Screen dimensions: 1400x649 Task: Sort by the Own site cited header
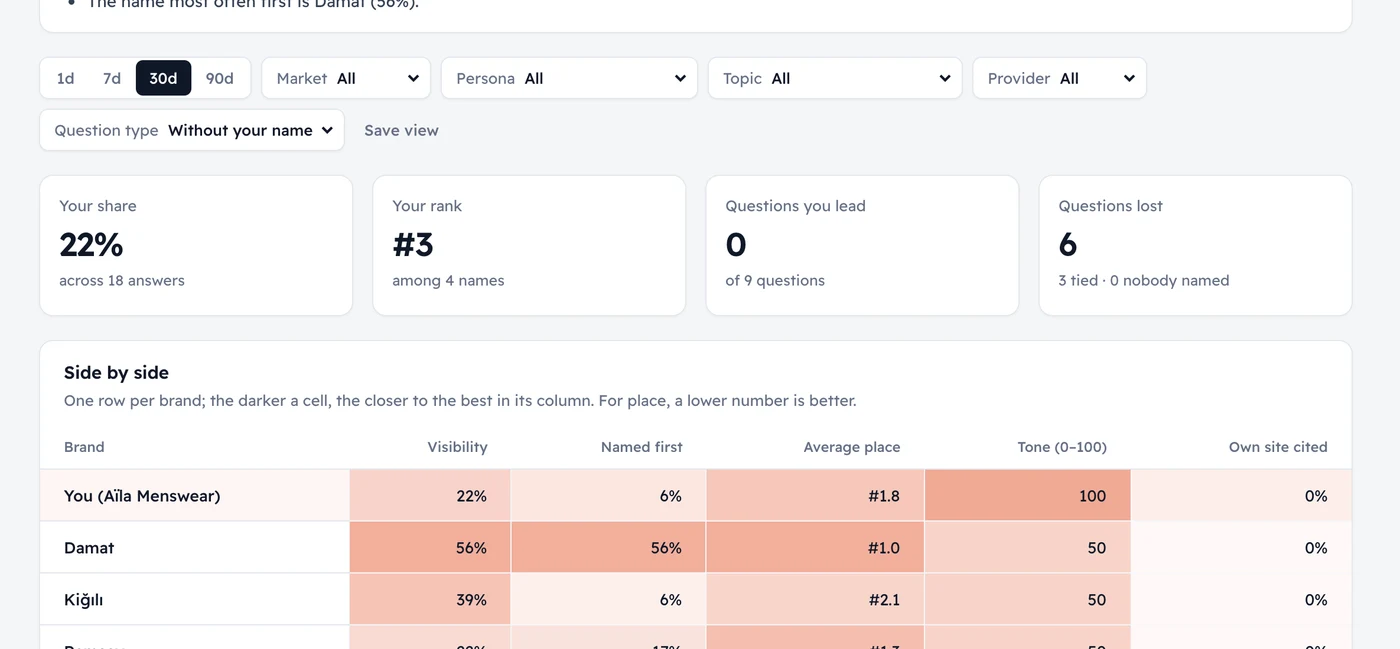click(1278, 447)
